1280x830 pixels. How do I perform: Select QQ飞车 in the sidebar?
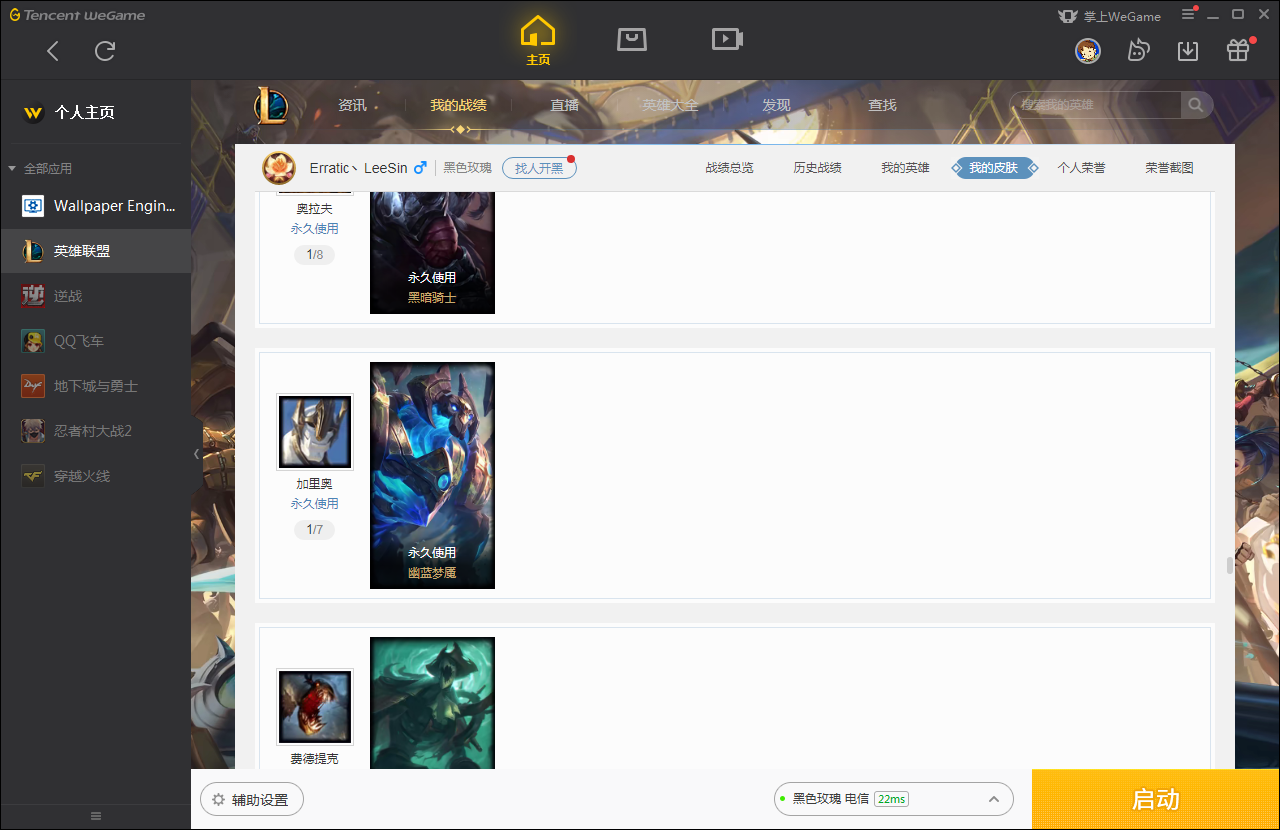coord(95,341)
